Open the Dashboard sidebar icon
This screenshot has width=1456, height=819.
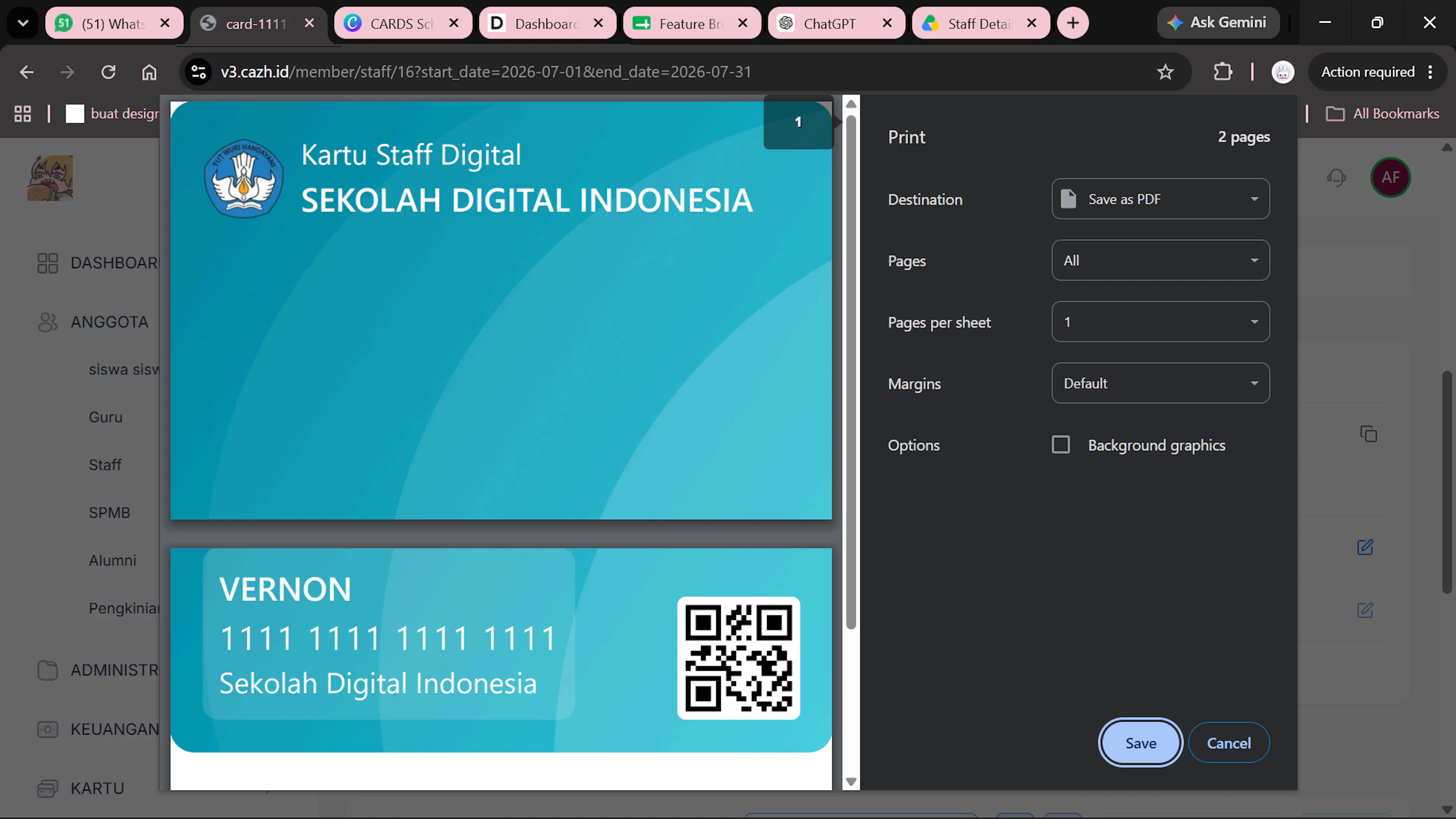tap(47, 263)
